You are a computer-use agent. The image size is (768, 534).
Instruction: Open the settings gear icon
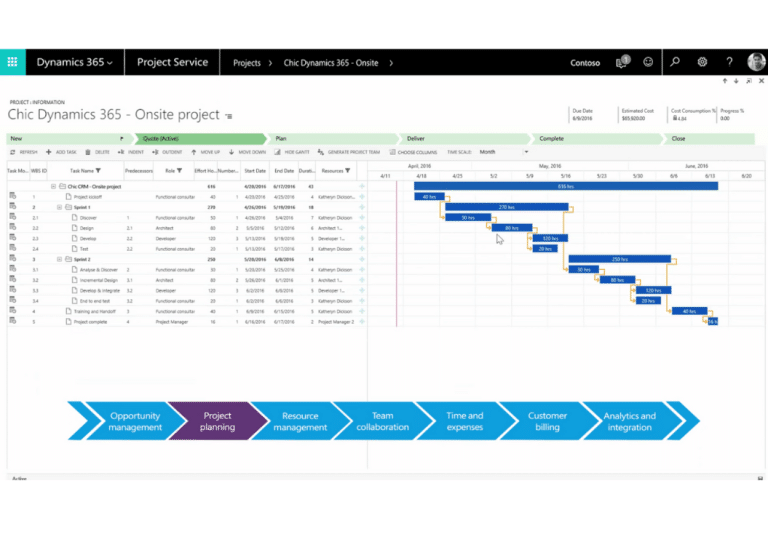point(702,62)
